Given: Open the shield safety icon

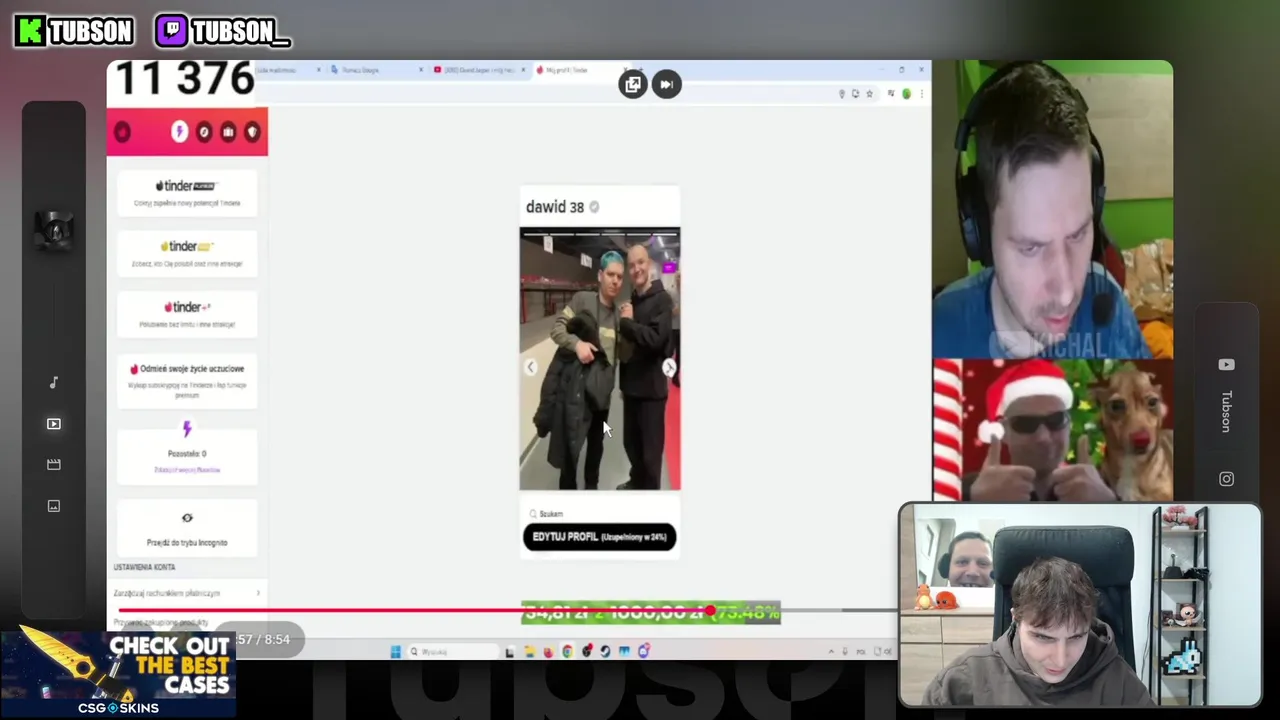Looking at the screenshot, I should pyautogui.click(x=252, y=132).
